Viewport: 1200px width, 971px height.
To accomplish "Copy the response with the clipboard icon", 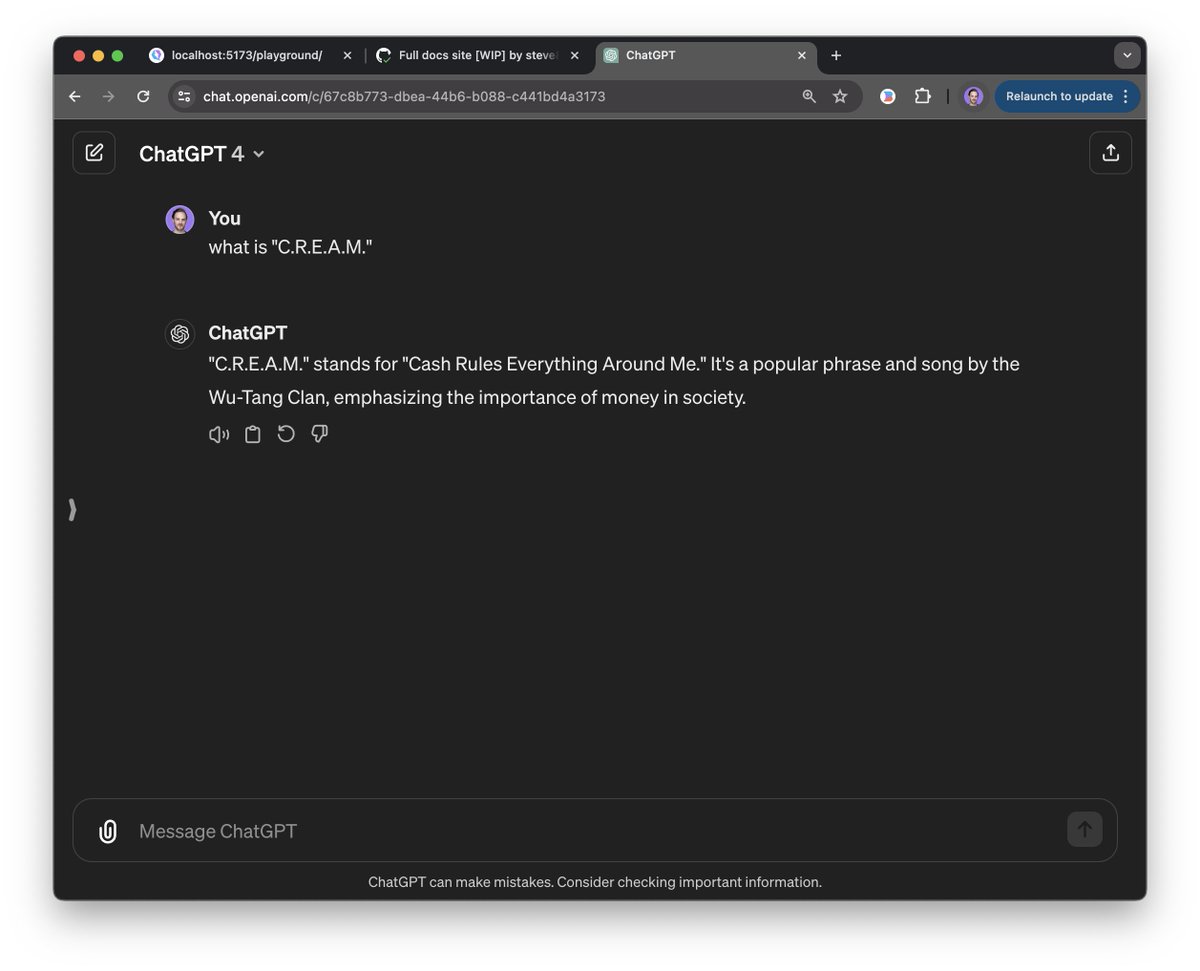I will tap(253, 434).
